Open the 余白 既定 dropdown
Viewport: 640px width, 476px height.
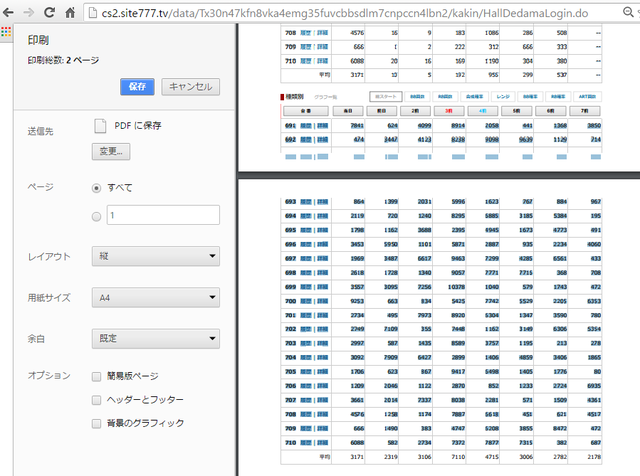[156, 338]
